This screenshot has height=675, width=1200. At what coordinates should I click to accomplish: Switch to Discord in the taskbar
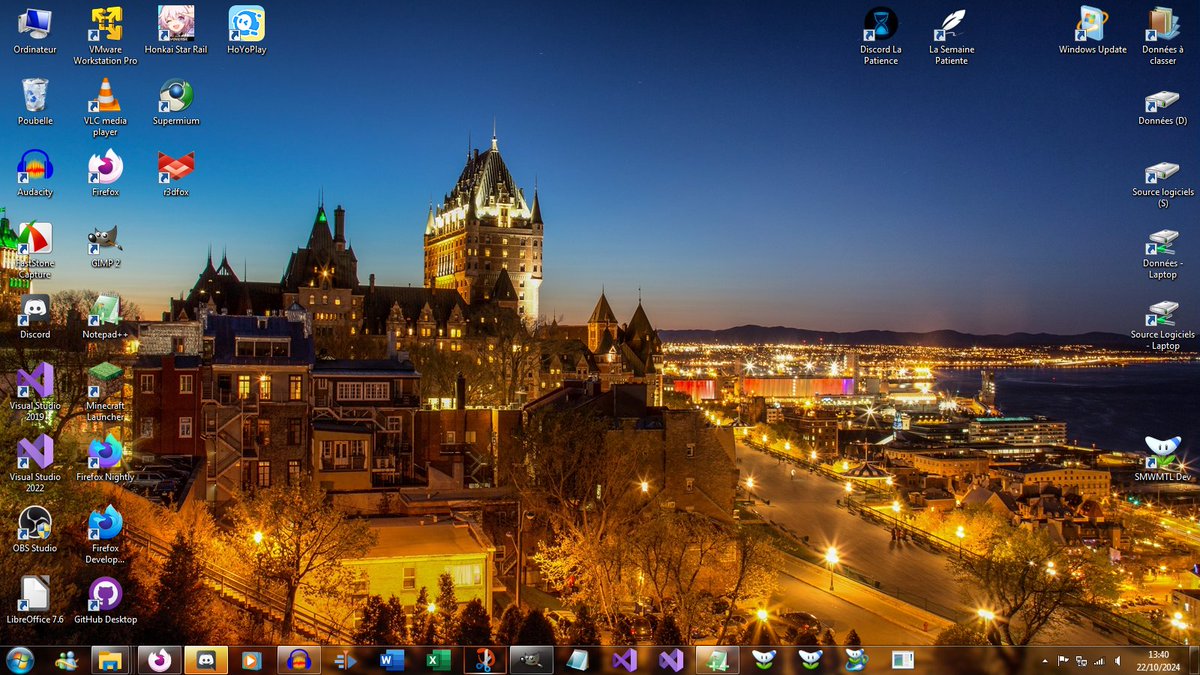pyautogui.click(x=206, y=660)
